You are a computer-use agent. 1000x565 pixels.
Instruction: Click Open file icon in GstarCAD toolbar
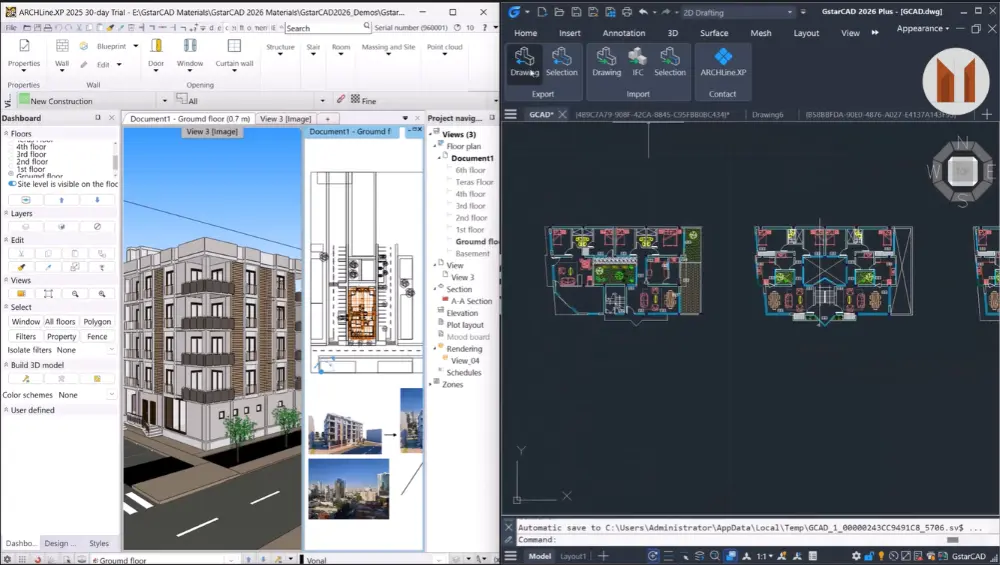pos(559,11)
